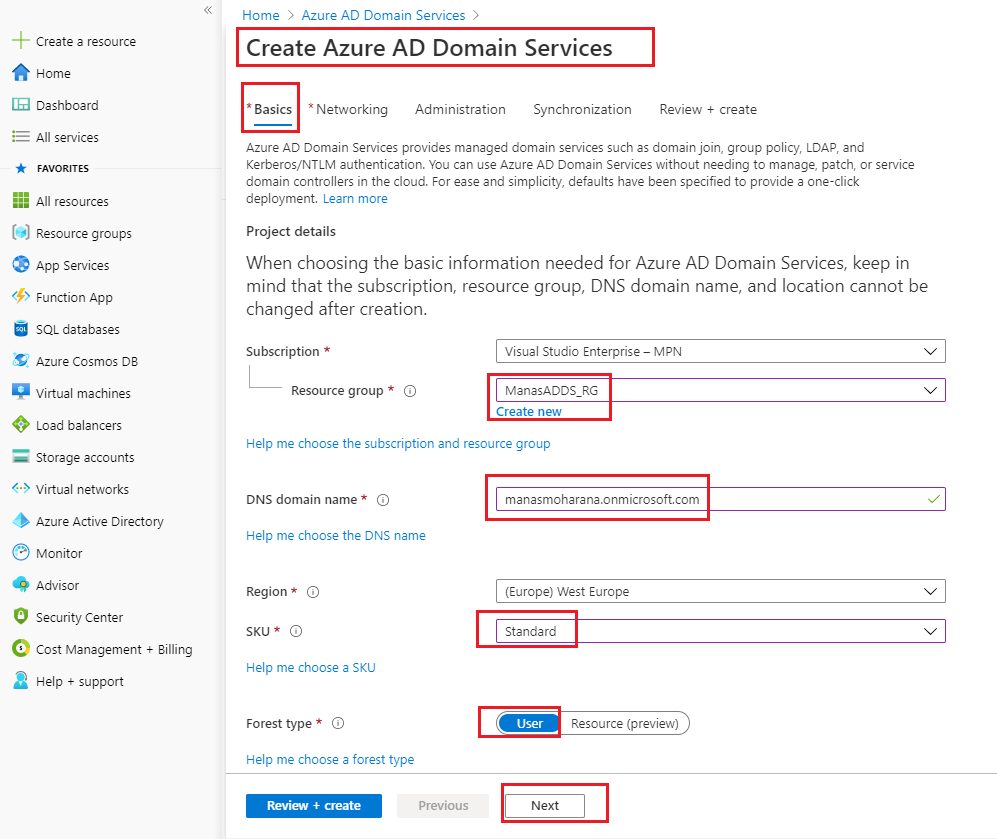This screenshot has width=997, height=839.
Task: Click the Create a resource plus icon
Action: (20, 41)
